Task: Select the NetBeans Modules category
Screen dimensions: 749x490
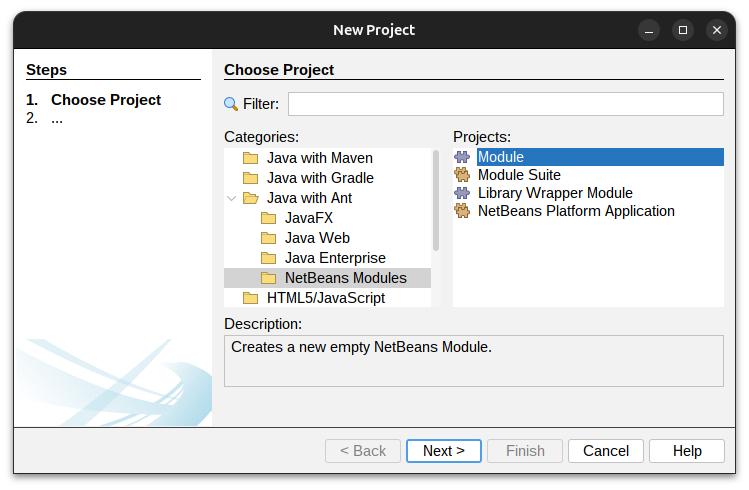Action: click(345, 278)
